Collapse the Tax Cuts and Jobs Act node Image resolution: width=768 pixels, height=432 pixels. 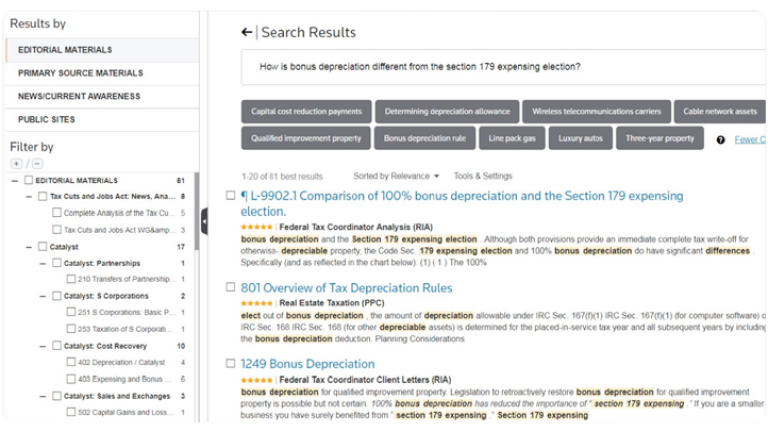point(29,196)
